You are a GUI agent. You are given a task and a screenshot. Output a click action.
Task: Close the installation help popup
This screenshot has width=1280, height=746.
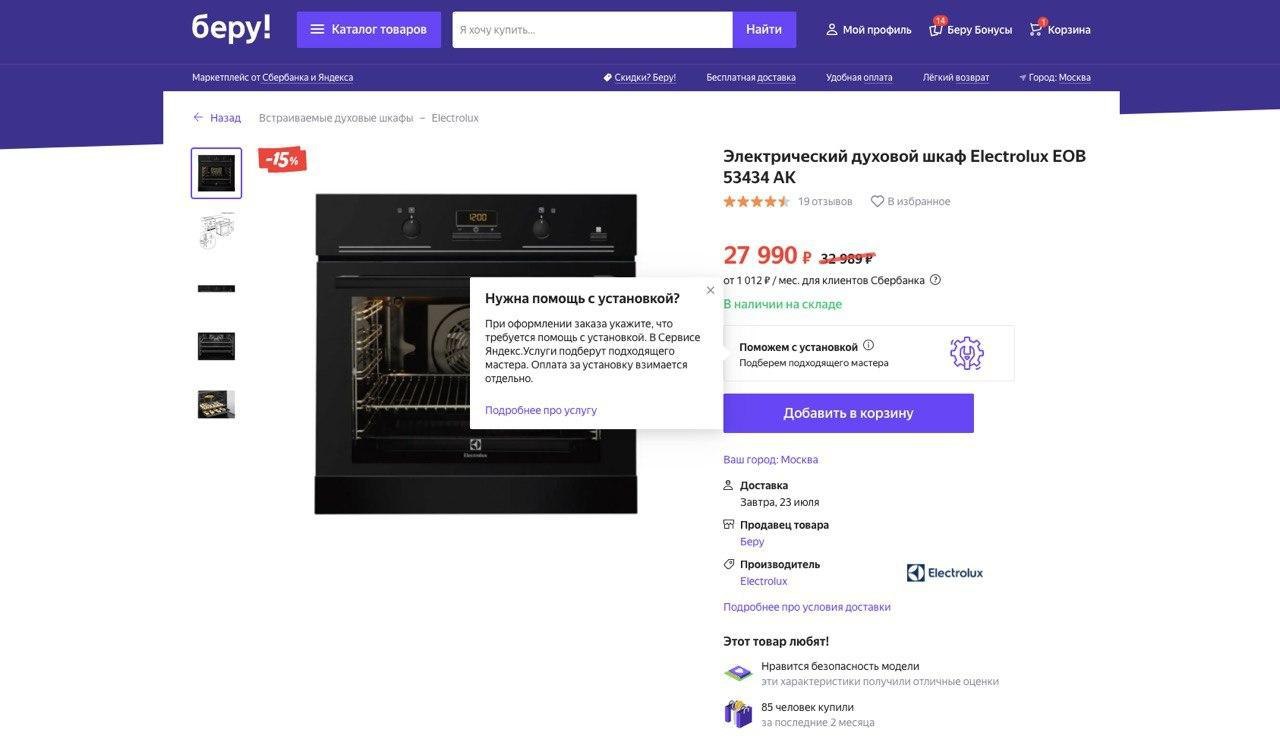(x=710, y=291)
